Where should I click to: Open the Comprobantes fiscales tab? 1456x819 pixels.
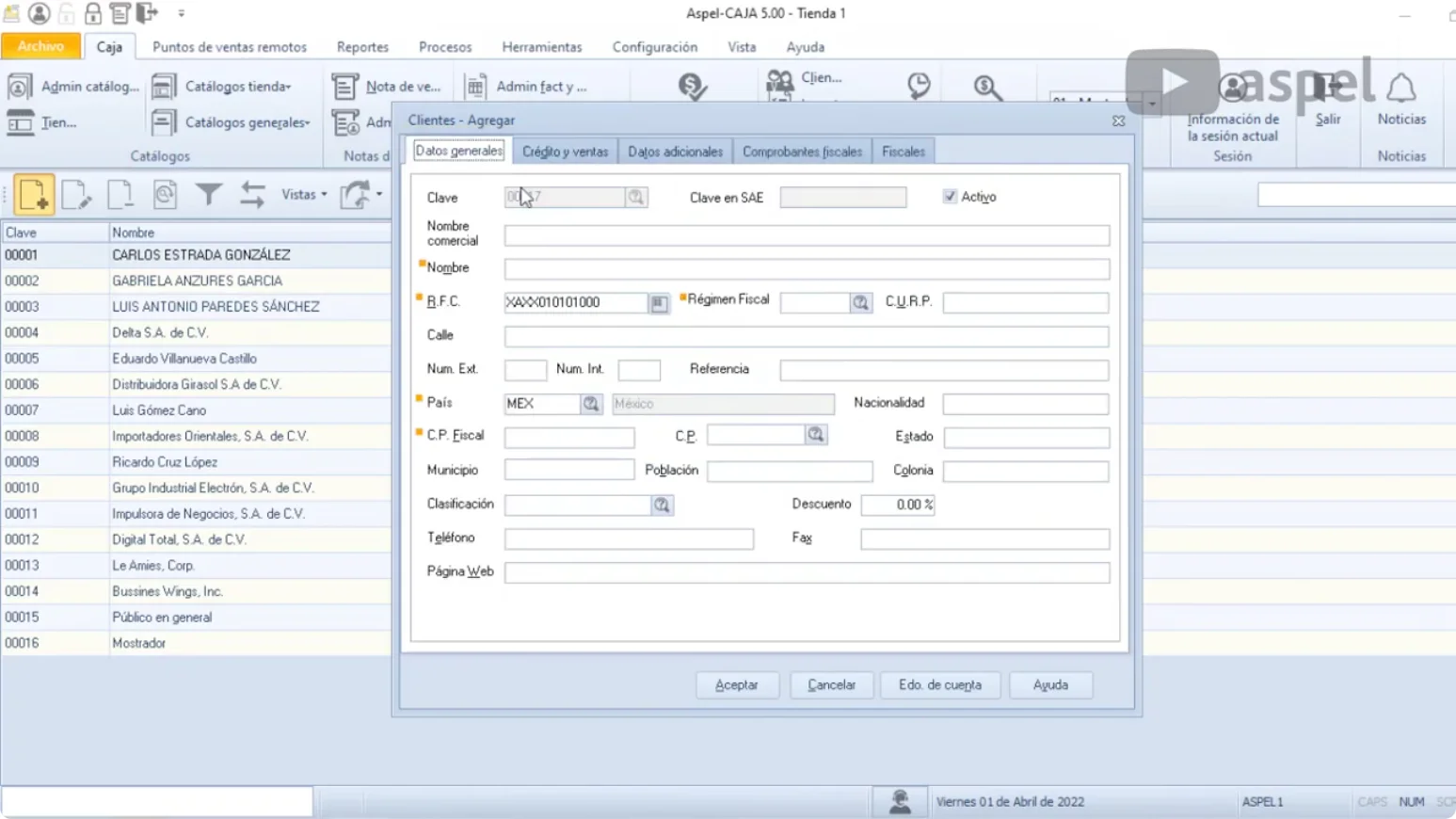pyautogui.click(x=802, y=152)
